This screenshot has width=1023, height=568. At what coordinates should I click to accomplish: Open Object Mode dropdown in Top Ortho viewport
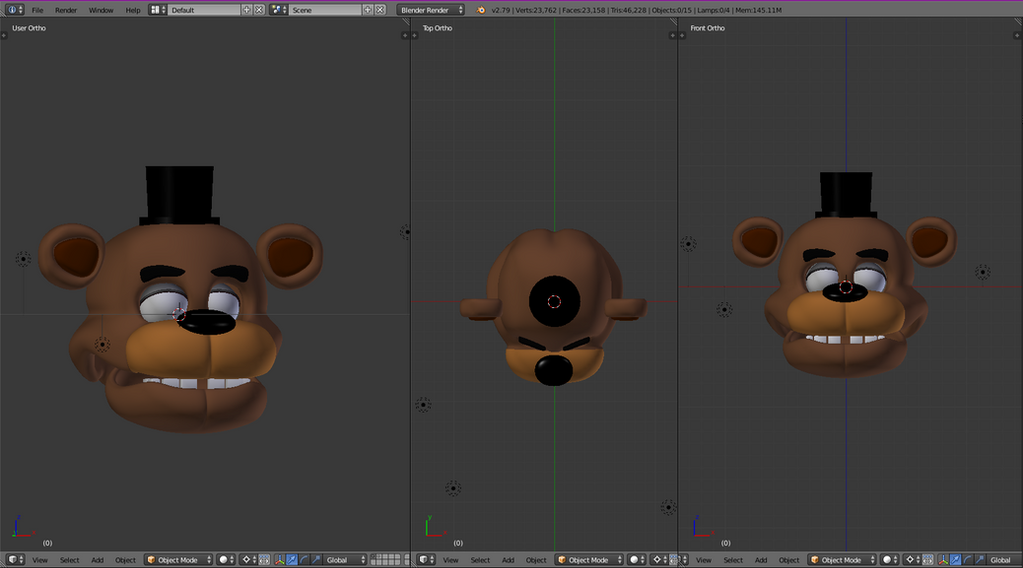(x=589, y=560)
